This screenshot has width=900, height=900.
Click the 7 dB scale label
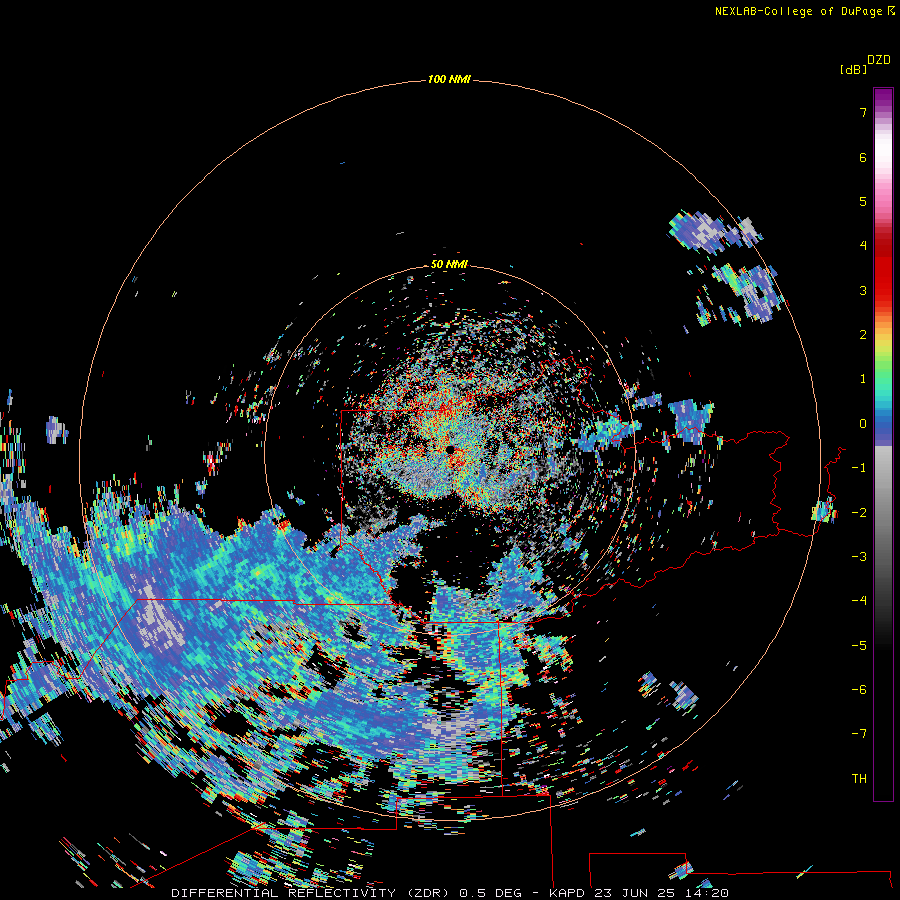coord(863,112)
